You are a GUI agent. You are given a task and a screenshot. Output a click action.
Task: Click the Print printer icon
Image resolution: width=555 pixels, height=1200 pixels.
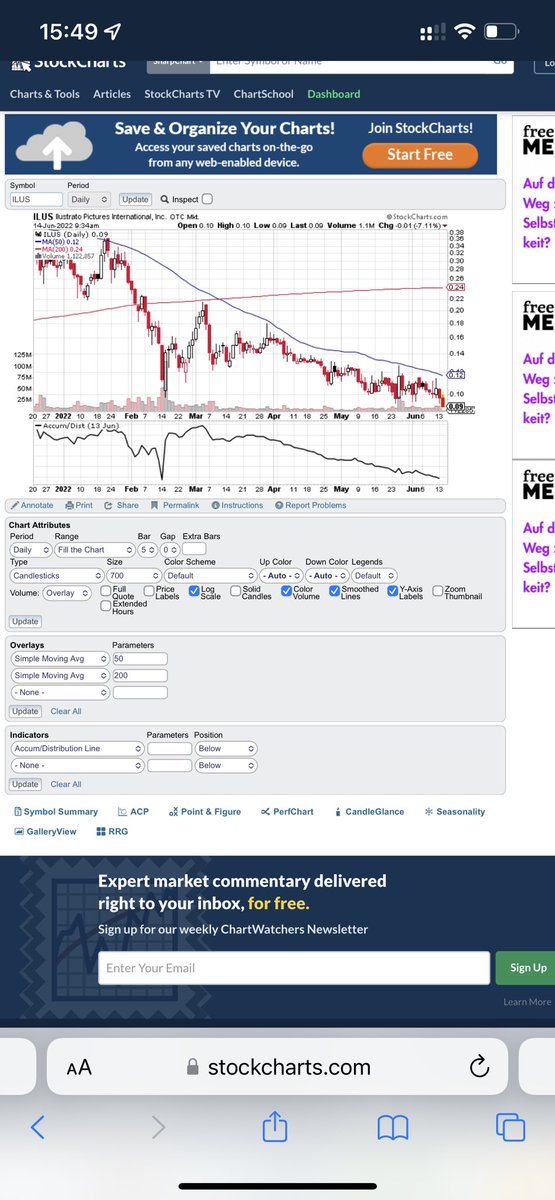click(70, 505)
